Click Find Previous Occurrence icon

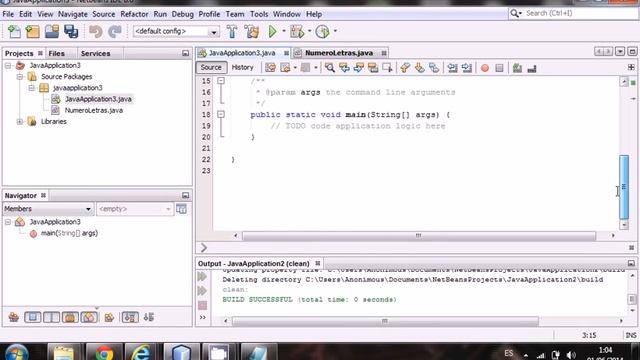click(x=344, y=68)
